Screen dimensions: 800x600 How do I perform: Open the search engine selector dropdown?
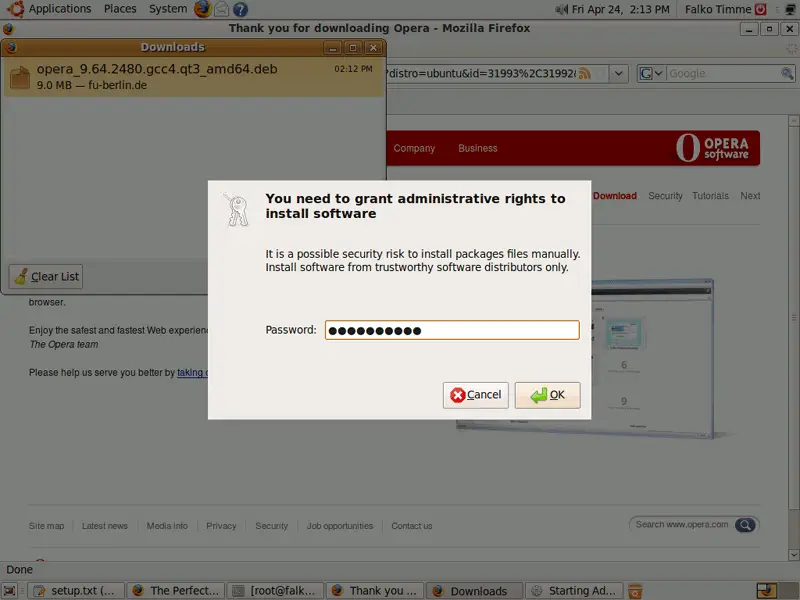tap(651, 73)
